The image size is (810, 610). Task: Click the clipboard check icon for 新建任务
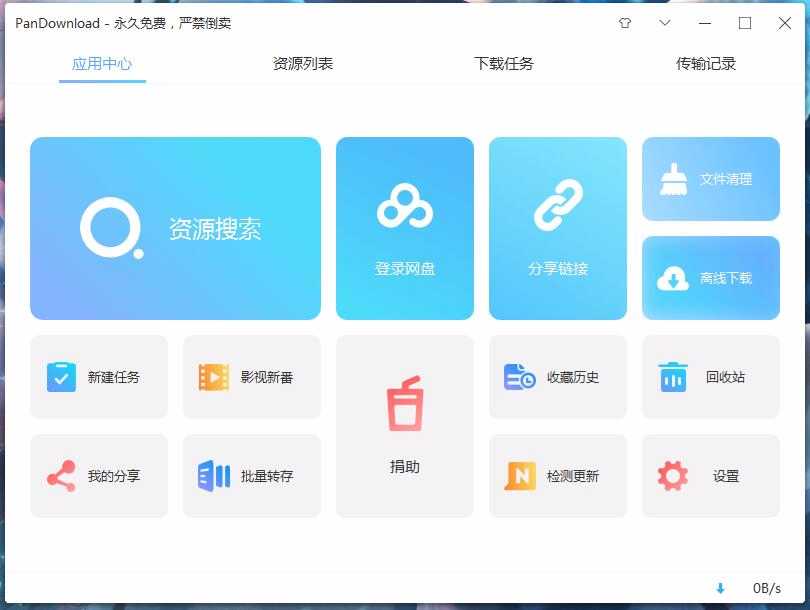coord(61,377)
